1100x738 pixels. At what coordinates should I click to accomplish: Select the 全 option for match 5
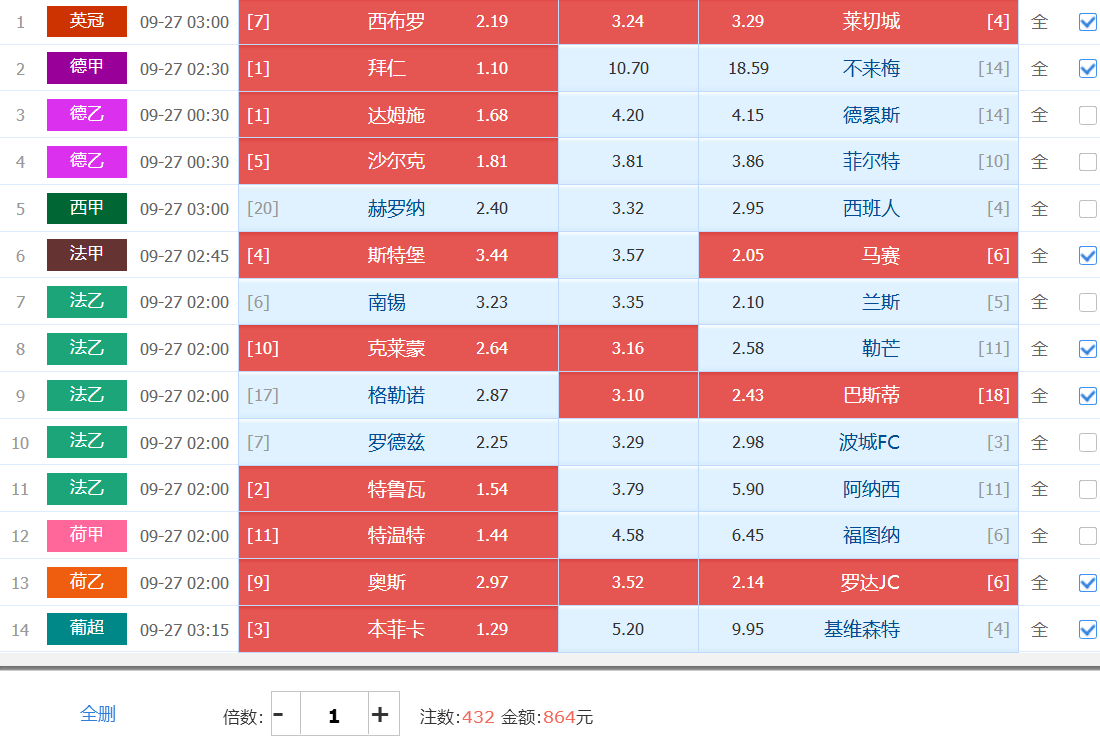(x=1040, y=208)
